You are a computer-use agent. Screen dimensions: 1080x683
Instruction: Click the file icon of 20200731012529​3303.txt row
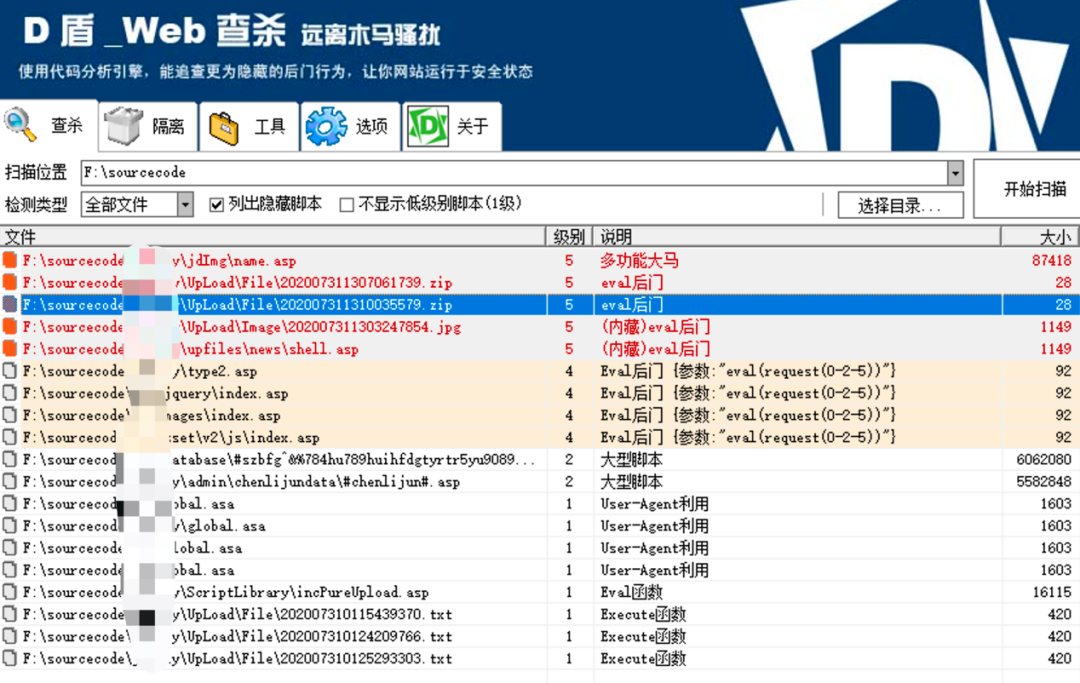click(x=10, y=658)
